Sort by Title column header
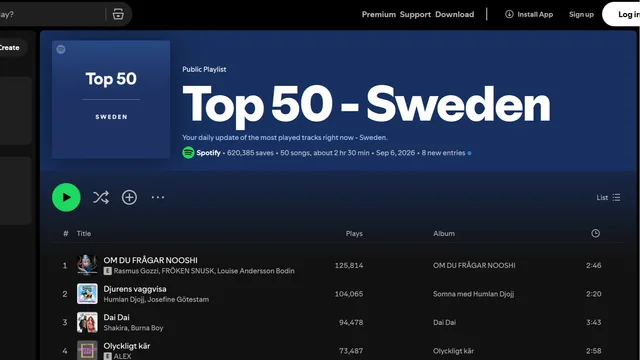The height and width of the screenshot is (360, 640). click(84, 233)
